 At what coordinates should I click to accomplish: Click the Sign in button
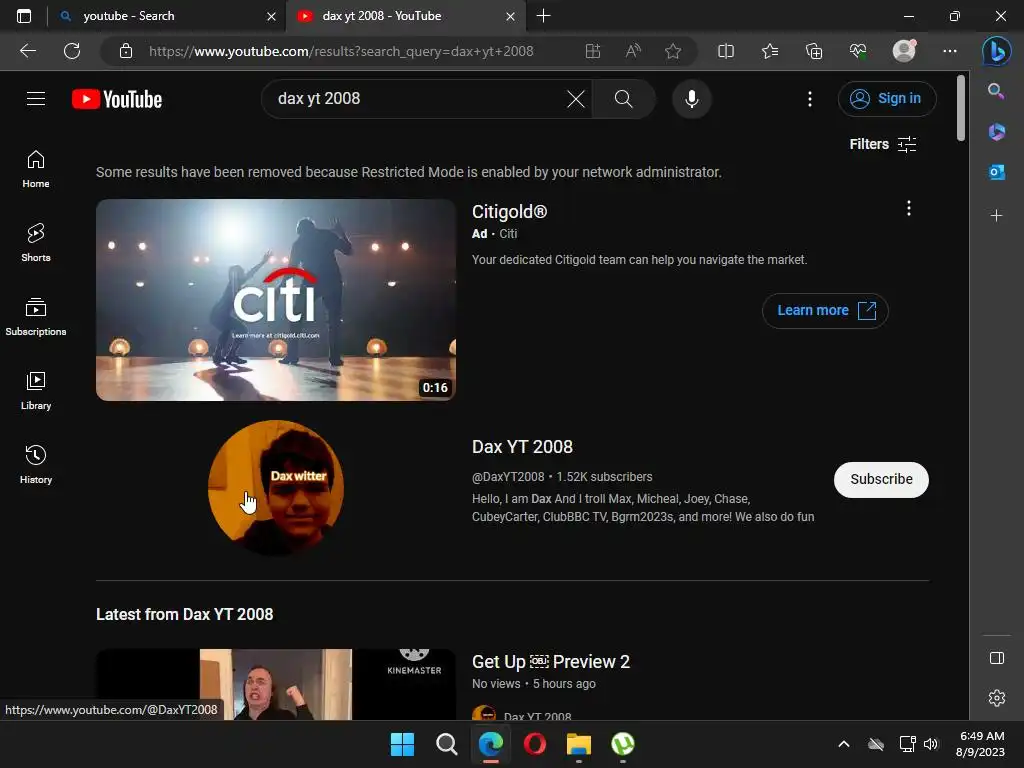(x=886, y=99)
